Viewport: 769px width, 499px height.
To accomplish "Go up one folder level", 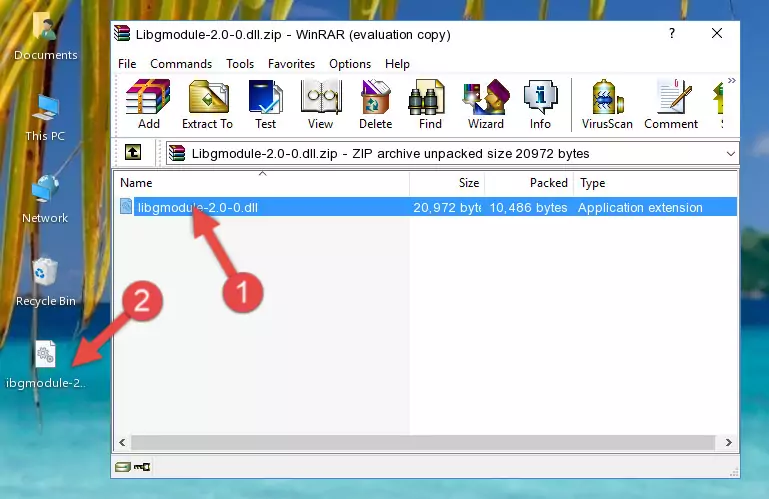I will click(133, 153).
